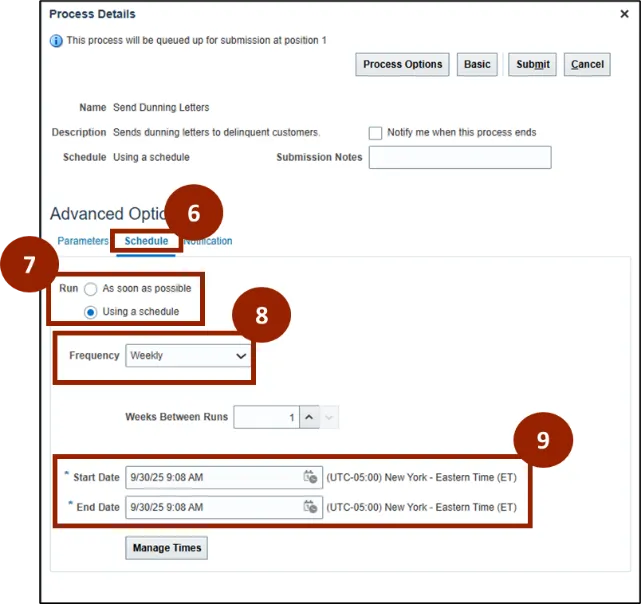641x604 pixels.
Task: Click the End Date Eastern Time zone text
Action: pos(421,507)
